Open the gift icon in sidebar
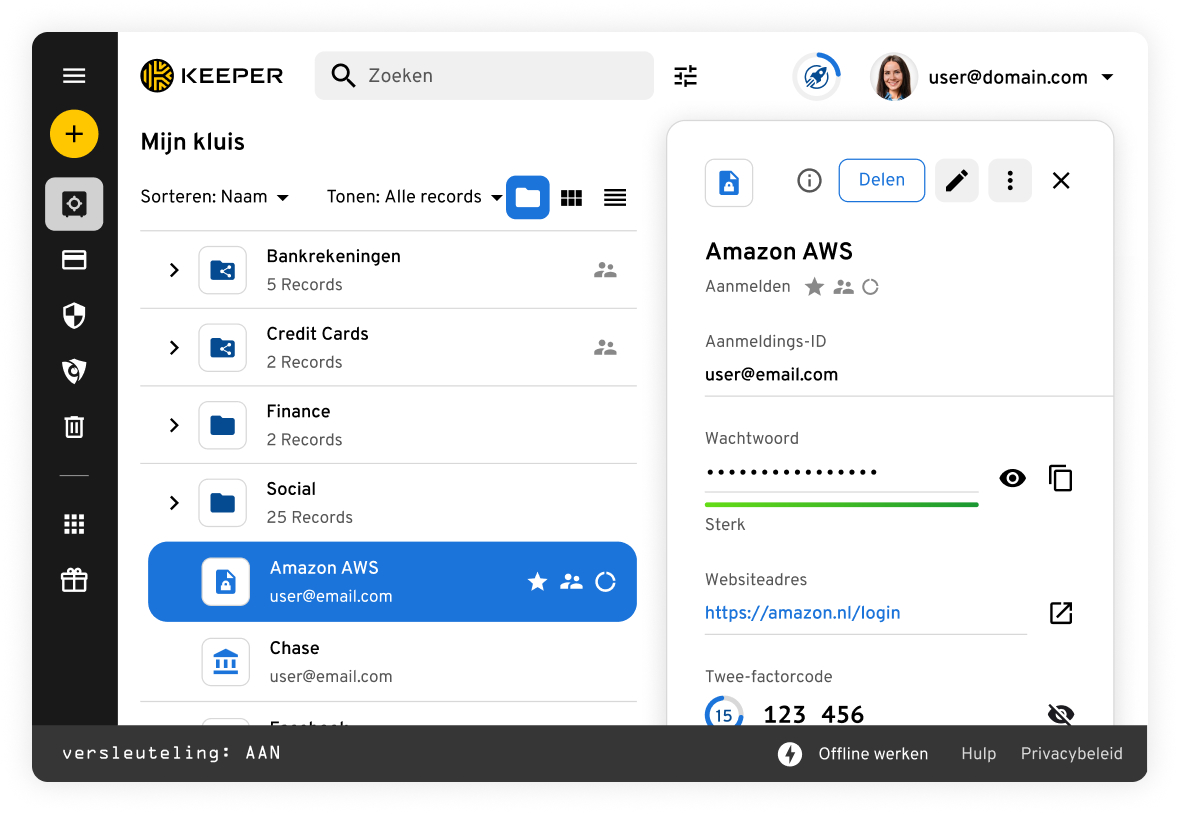The height and width of the screenshot is (814, 1180). [74, 580]
